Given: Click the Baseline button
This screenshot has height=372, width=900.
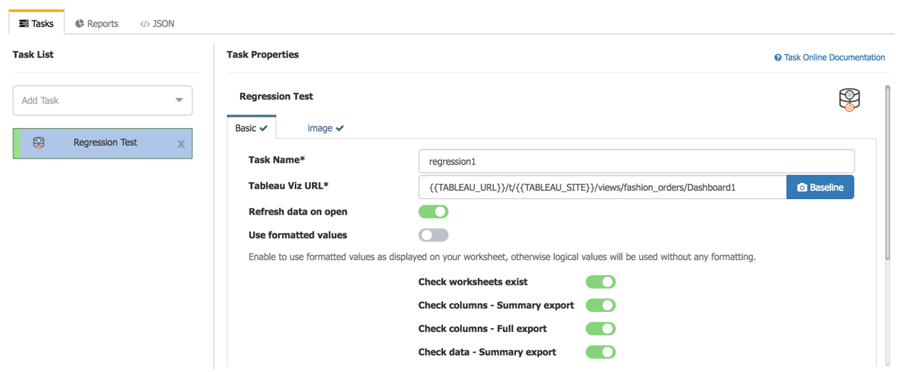Looking at the screenshot, I should [x=820, y=187].
